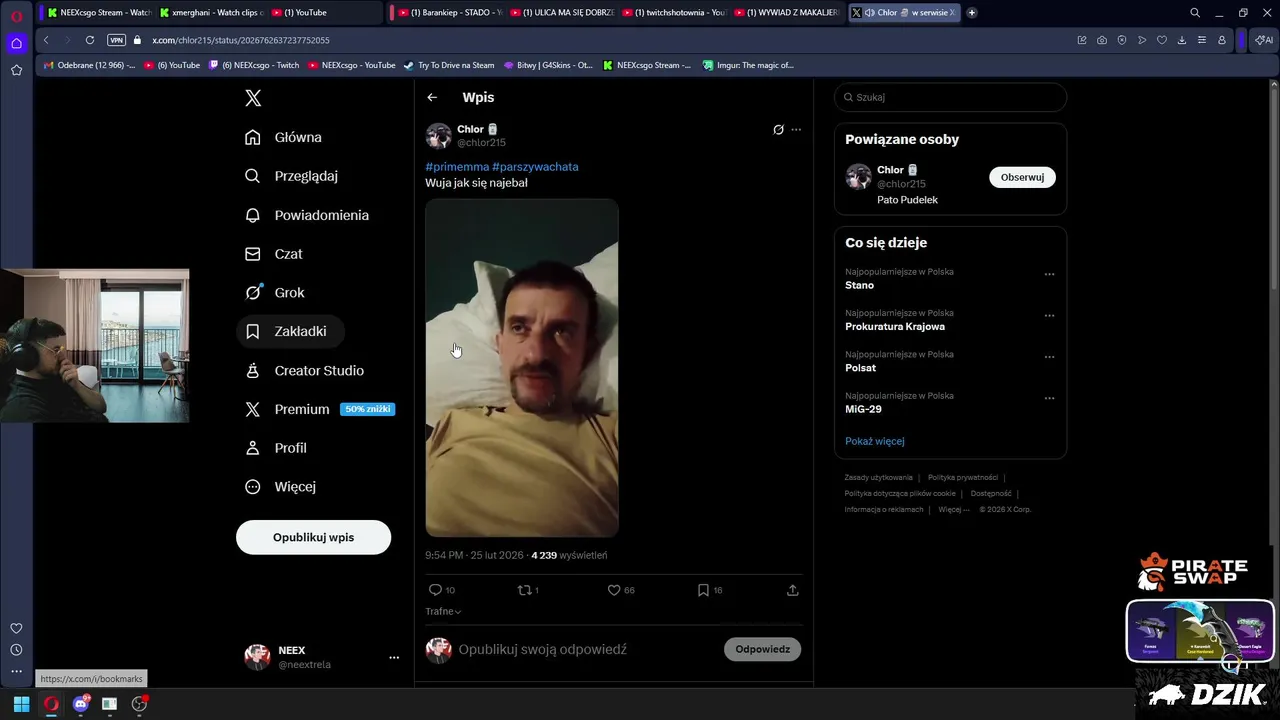The height and width of the screenshot is (720, 1280).
Task: Expand Trafne reply sort dropdown
Action: [x=443, y=611]
